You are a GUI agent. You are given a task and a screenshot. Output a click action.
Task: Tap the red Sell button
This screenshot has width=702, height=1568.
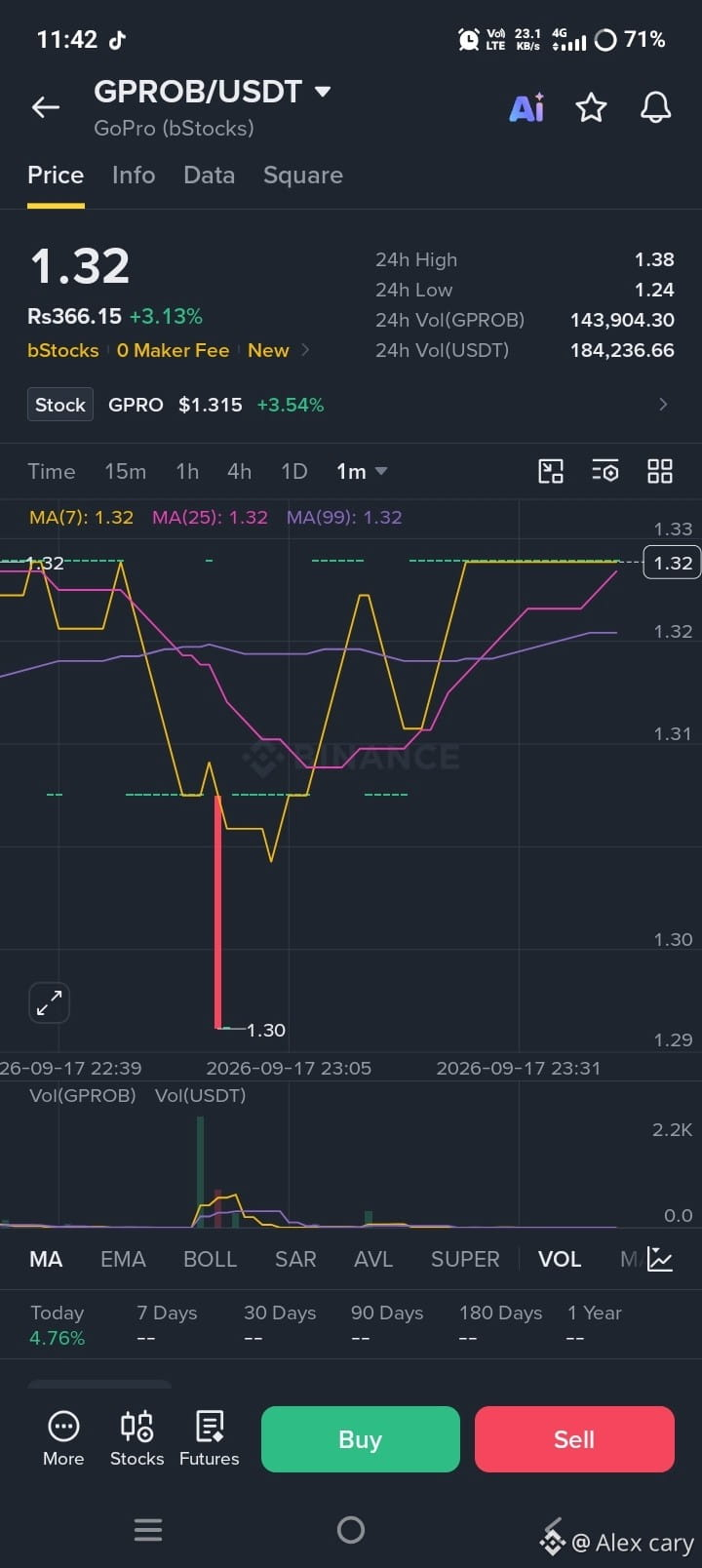(x=574, y=1439)
